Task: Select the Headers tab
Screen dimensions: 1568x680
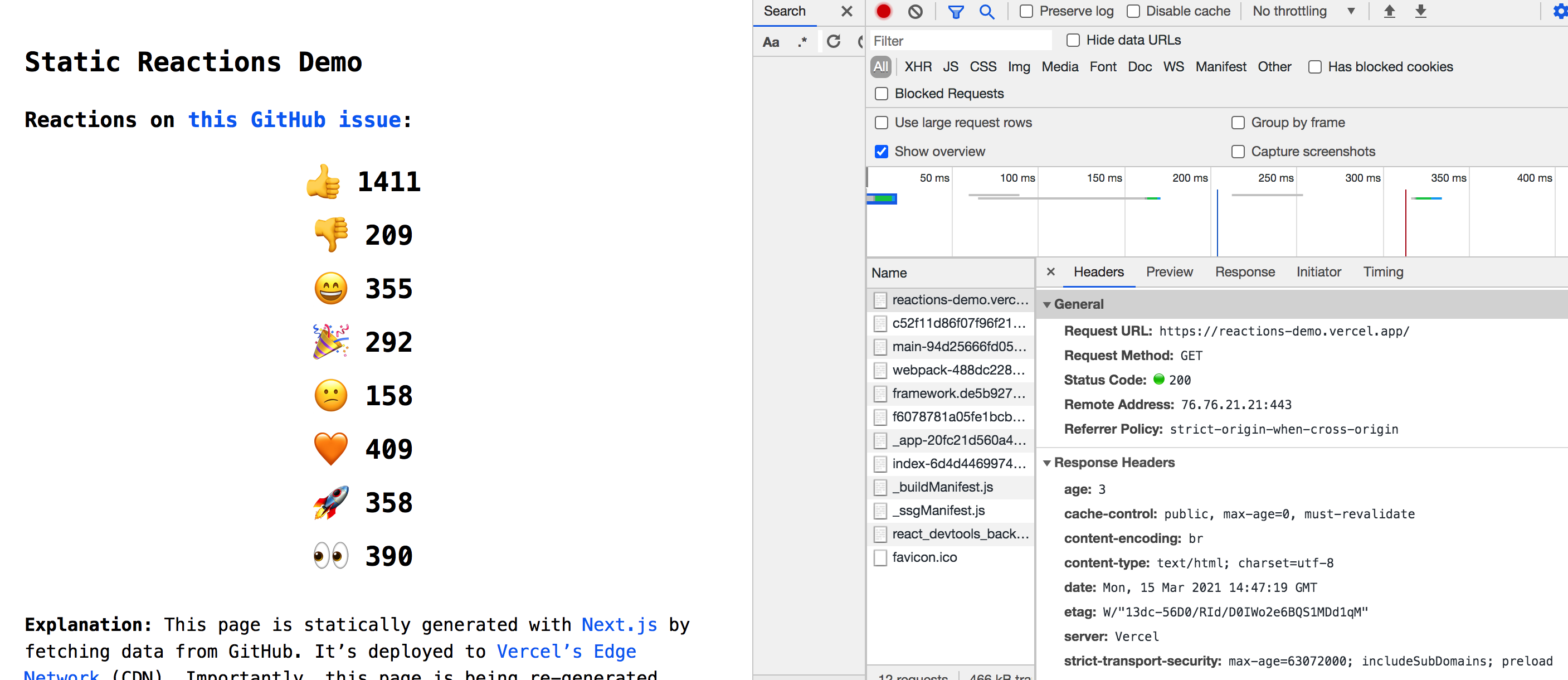Action: (x=1099, y=271)
